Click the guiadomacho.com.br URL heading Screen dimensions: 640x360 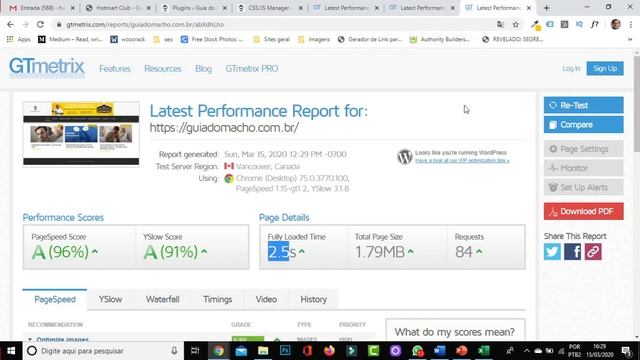coord(224,128)
